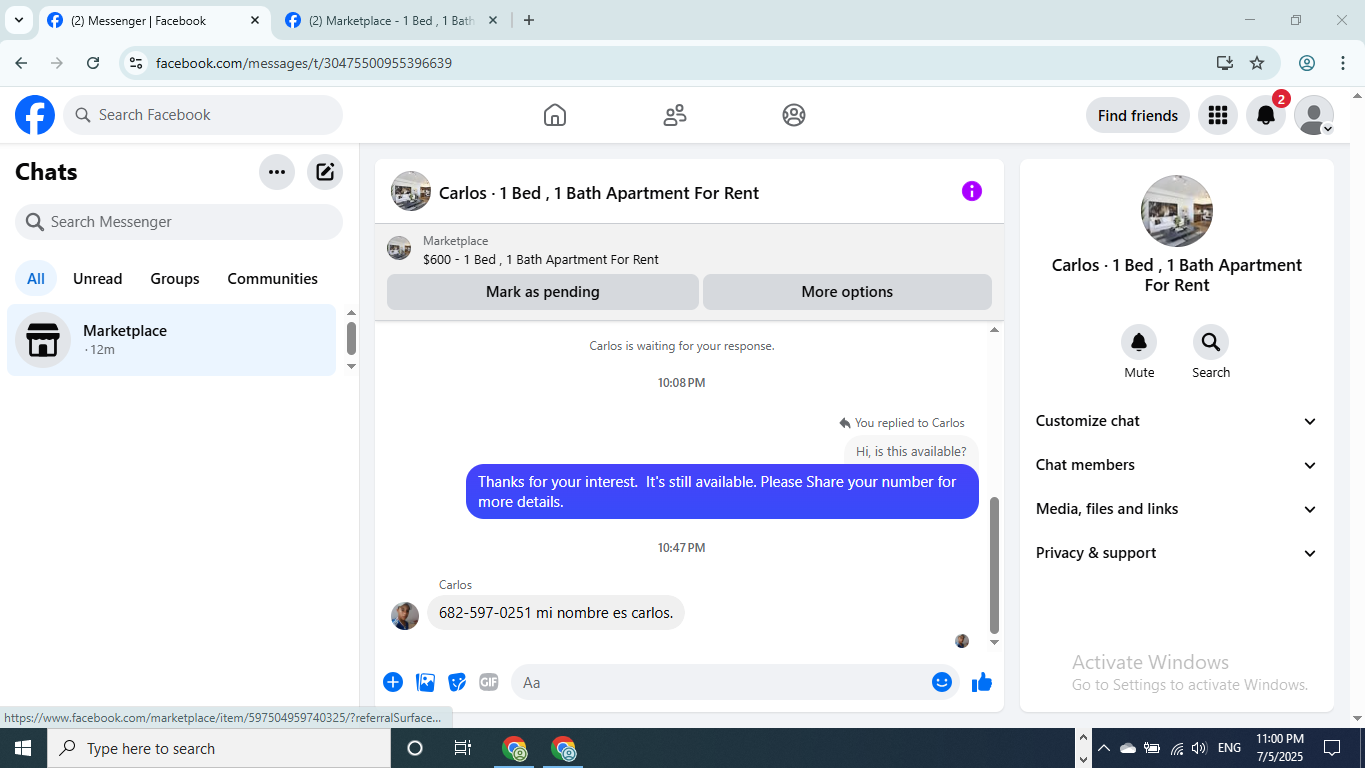Start a new message with compose icon
Screen dimensions: 1365x768
(325, 172)
